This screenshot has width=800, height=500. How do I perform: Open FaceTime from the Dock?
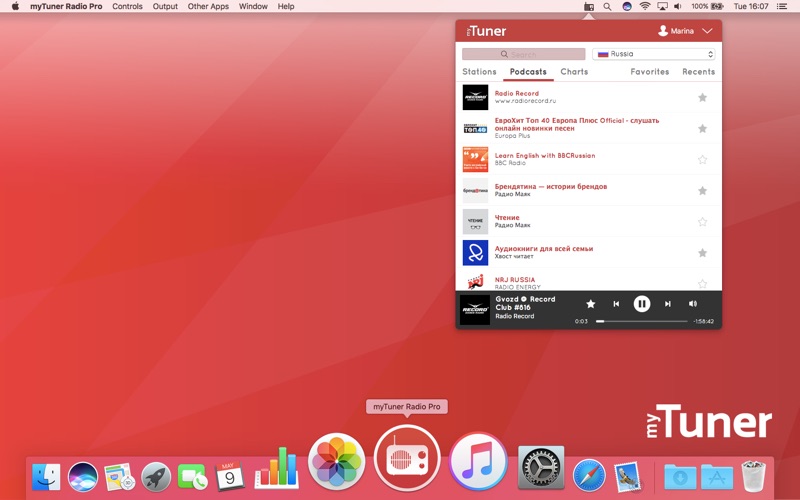(192, 477)
